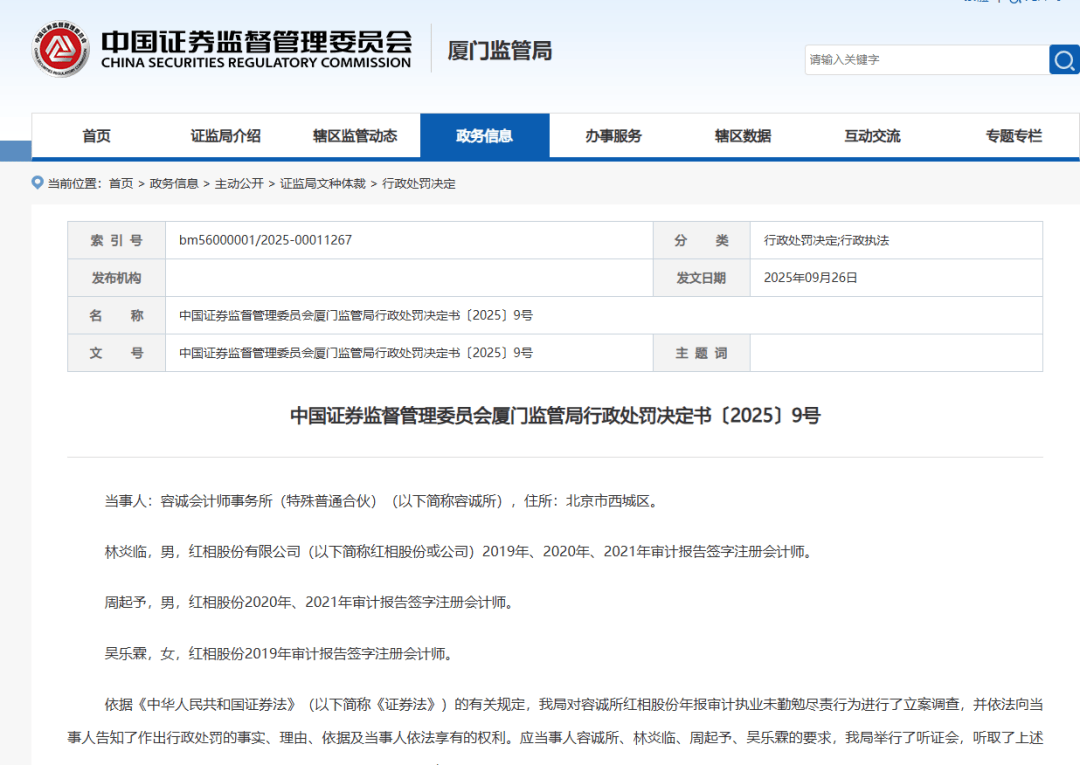Open the 证监局介绍 navigation tab
1080x765 pixels.
(226, 136)
